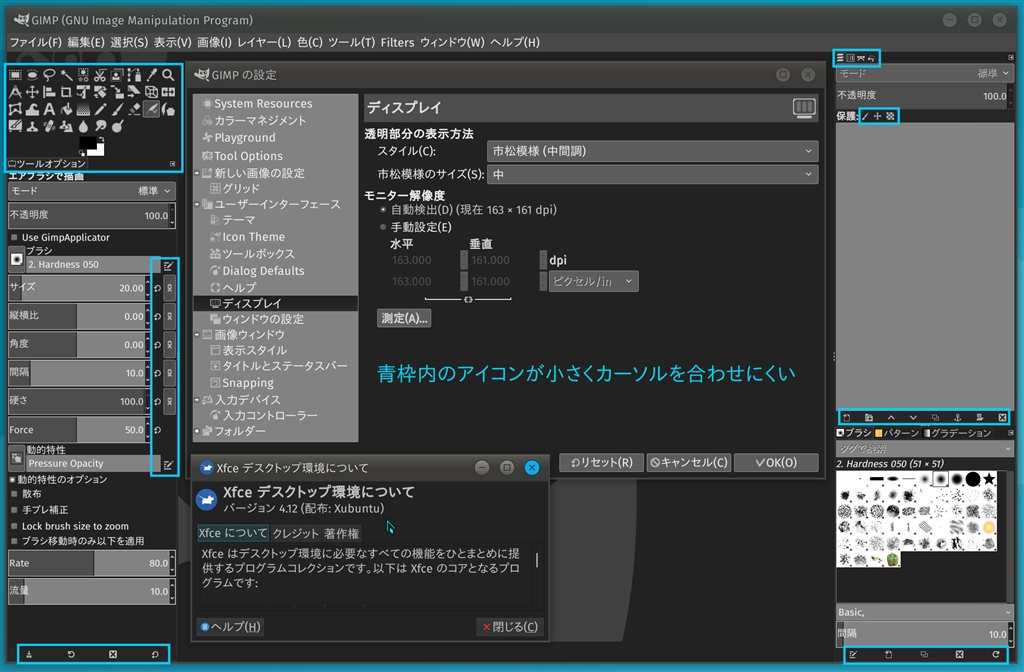The width and height of the screenshot is (1024, 672).
Task: Select the Crop tool
Action: [x=66, y=92]
